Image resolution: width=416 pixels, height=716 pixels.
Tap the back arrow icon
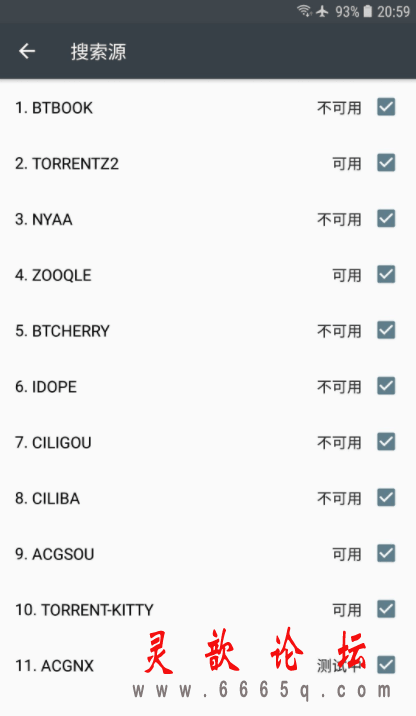click(27, 51)
